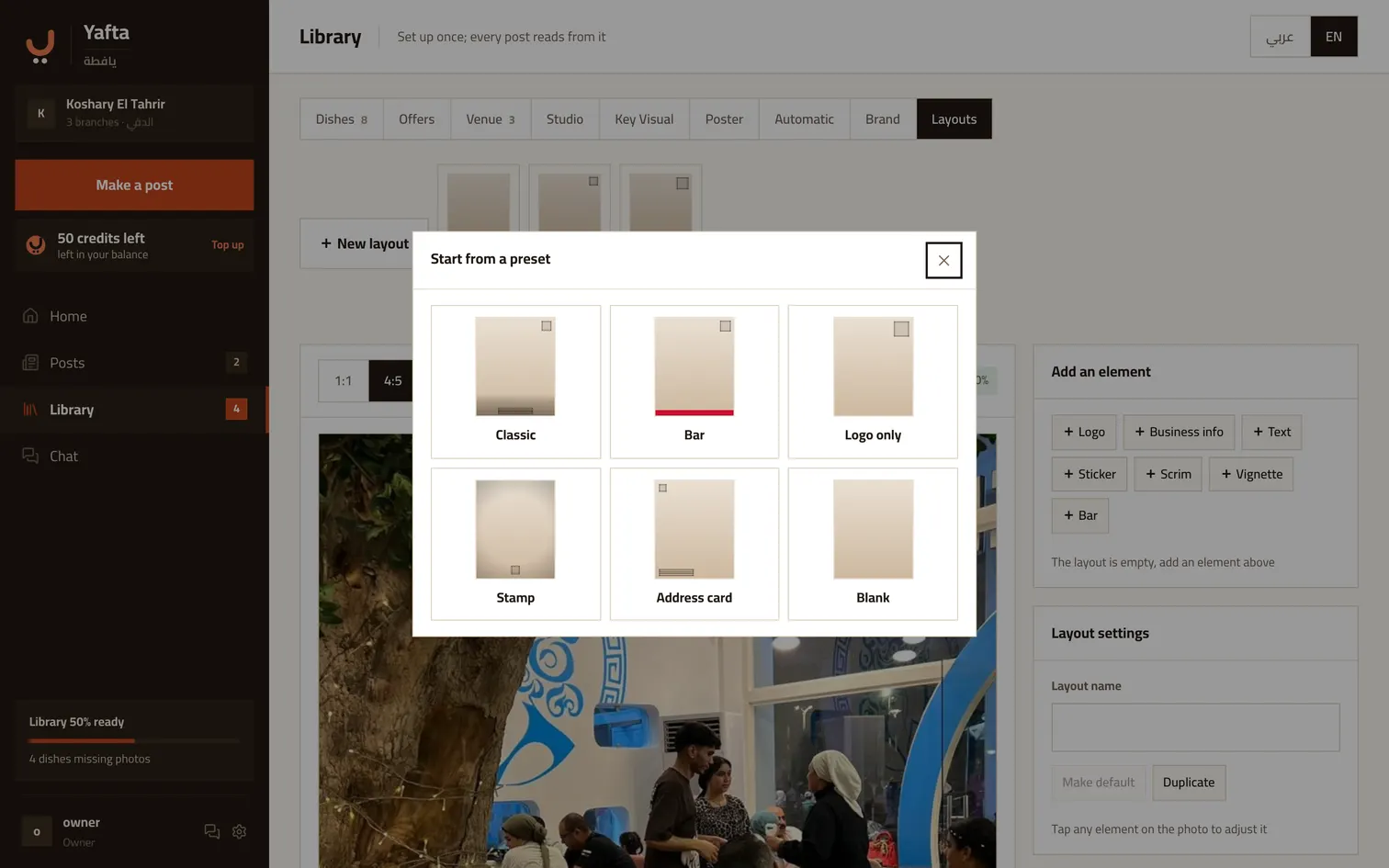Image resolution: width=1389 pixels, height=868 pixels.
Task: Open Chat in the sidebar
Action: pyautogui.click(x=134, y=456)
